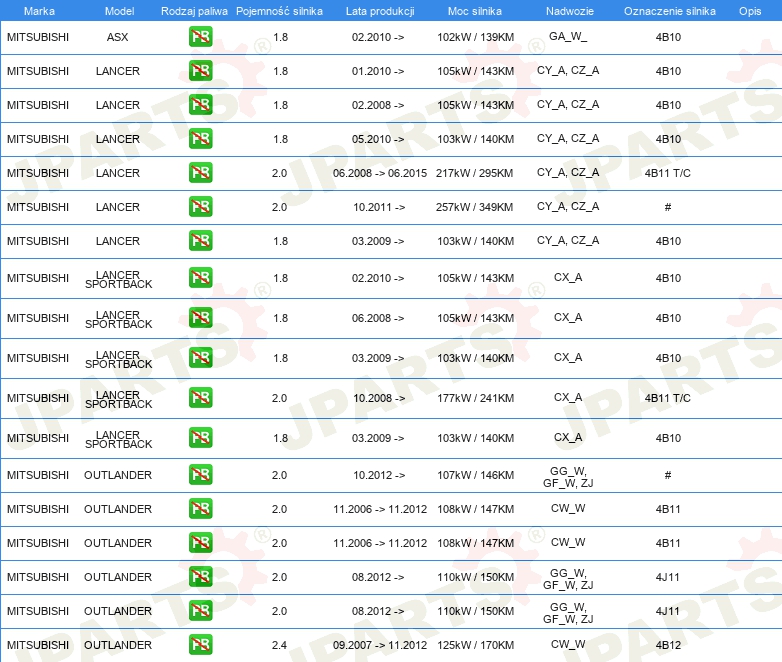Click the Model column header
The height and width of the screenshot is (662, 782).
click(118, 10)
